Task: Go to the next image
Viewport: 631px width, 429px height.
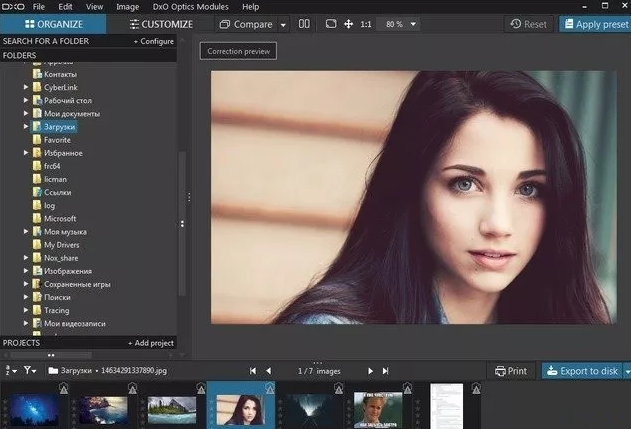Action: [x=370, y=371]
